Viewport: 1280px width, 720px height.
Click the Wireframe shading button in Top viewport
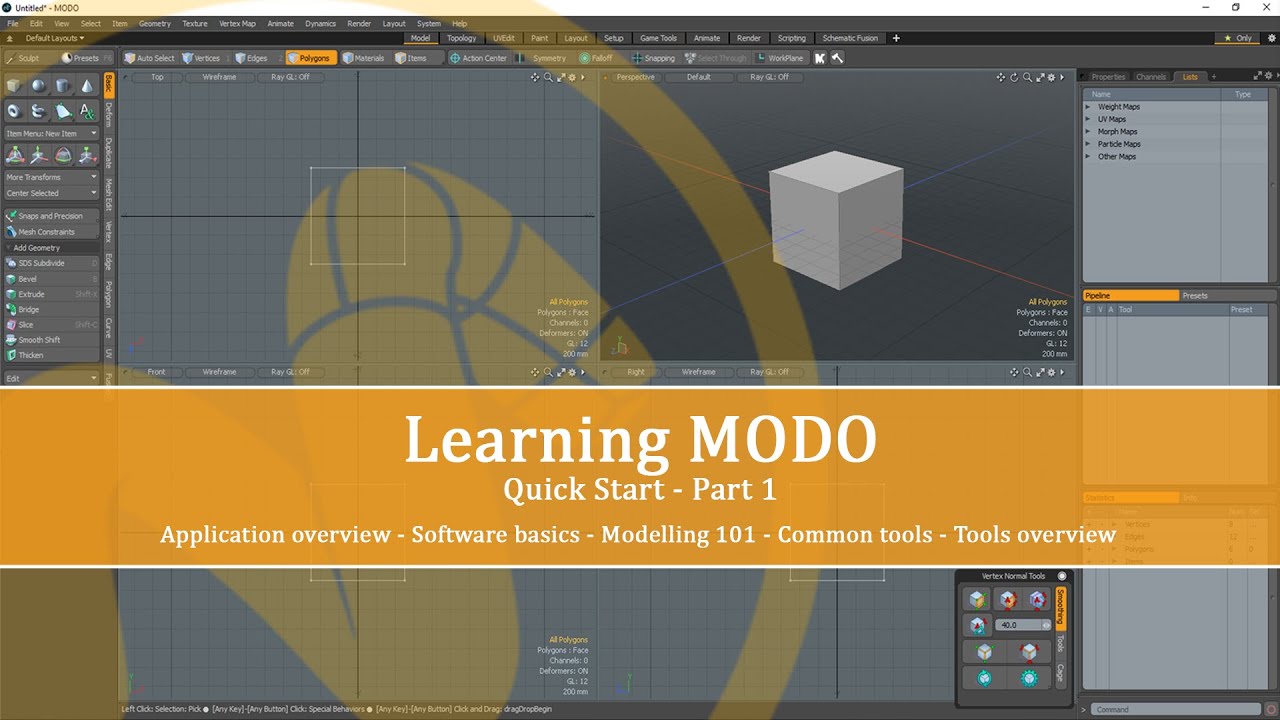[219, 77]
